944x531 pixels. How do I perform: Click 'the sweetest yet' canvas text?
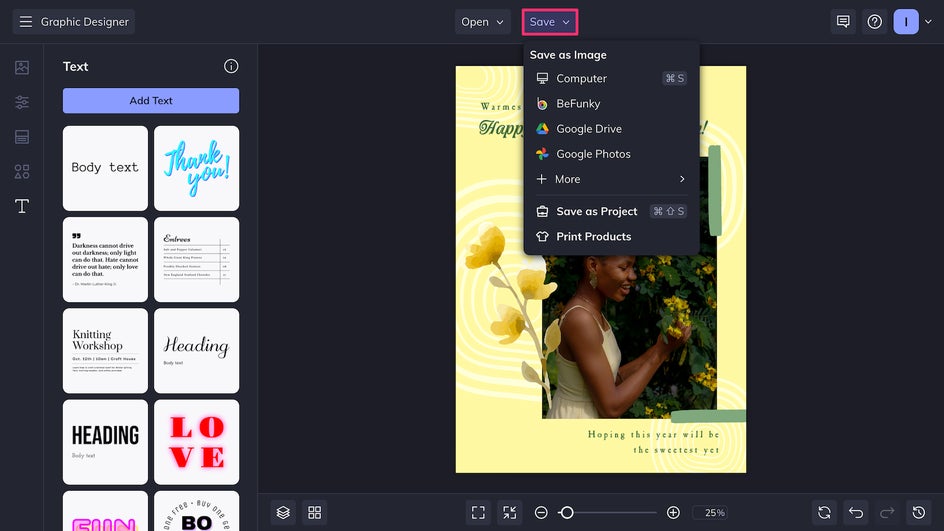click(676, 450)
